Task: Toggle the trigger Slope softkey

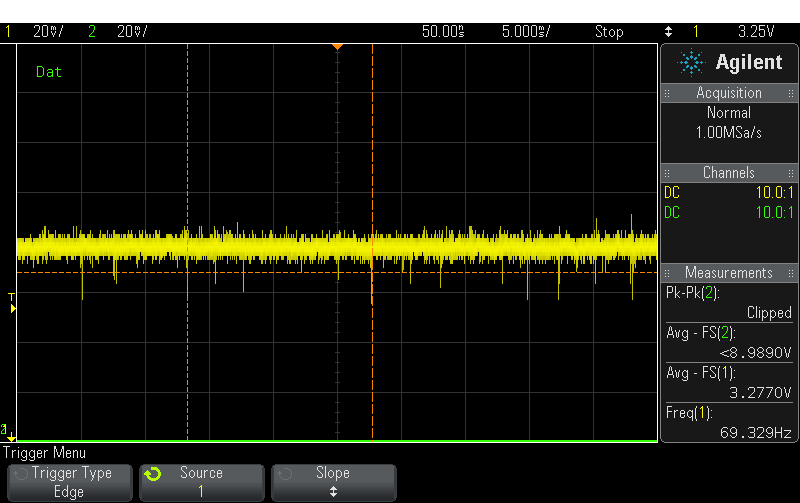Action: click(x=334, y=482)
